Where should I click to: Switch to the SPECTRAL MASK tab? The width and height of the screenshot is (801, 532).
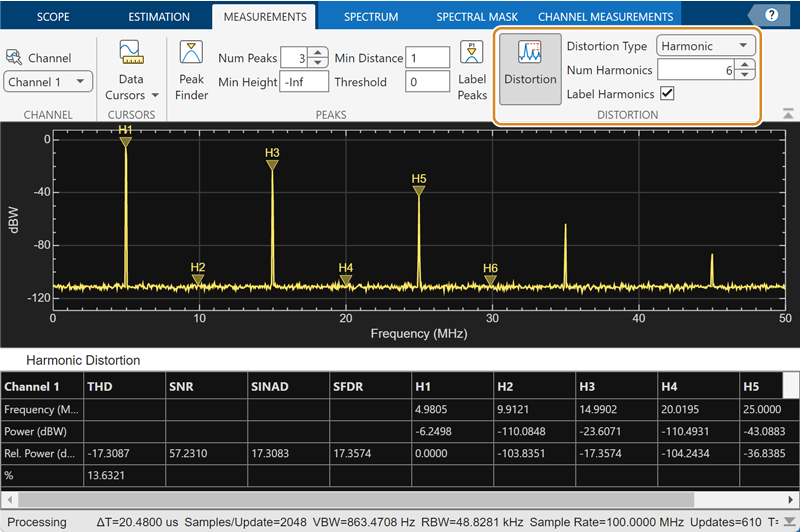point(477,17)
